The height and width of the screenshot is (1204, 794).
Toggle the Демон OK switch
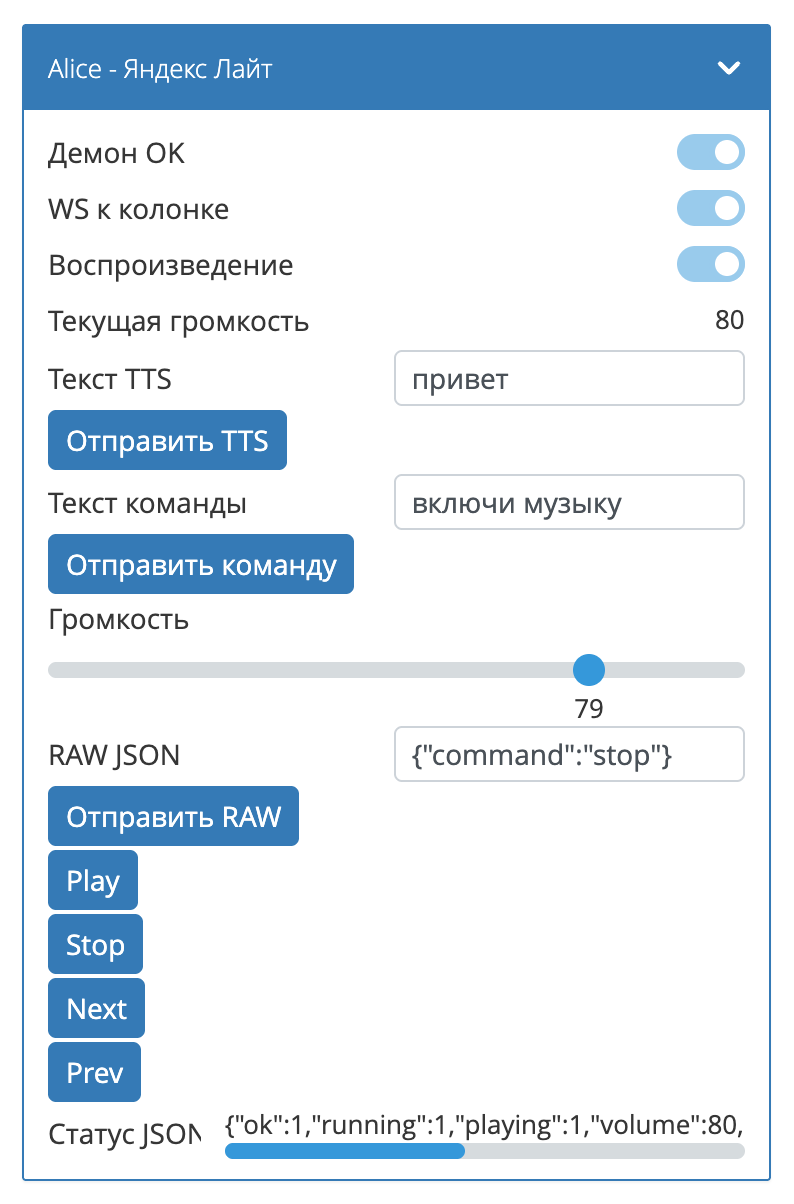711,153
